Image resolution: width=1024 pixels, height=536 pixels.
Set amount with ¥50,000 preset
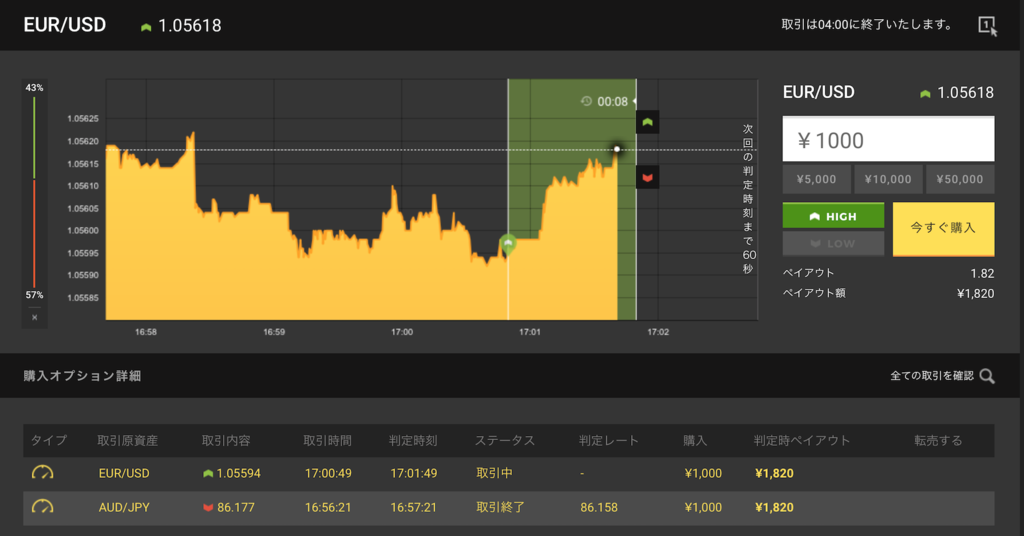960,180
